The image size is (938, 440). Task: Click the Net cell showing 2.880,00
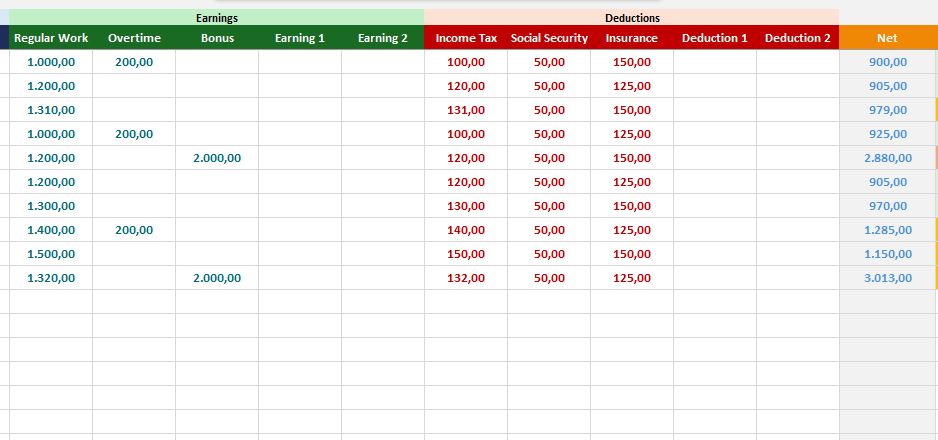[x=887, y=158]
